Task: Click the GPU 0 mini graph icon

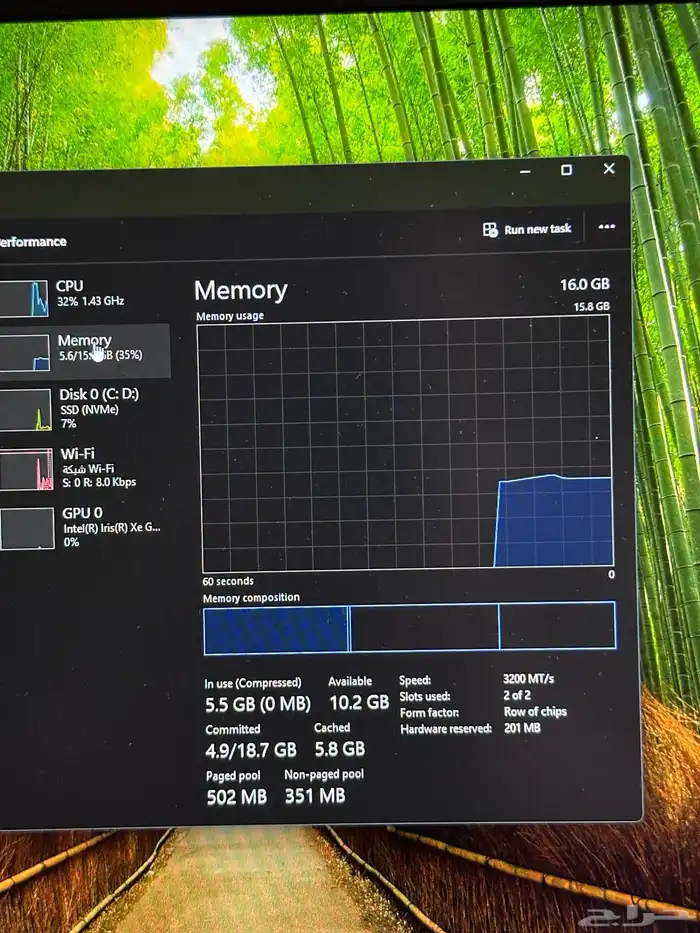Action: click(x=25, y=528)
